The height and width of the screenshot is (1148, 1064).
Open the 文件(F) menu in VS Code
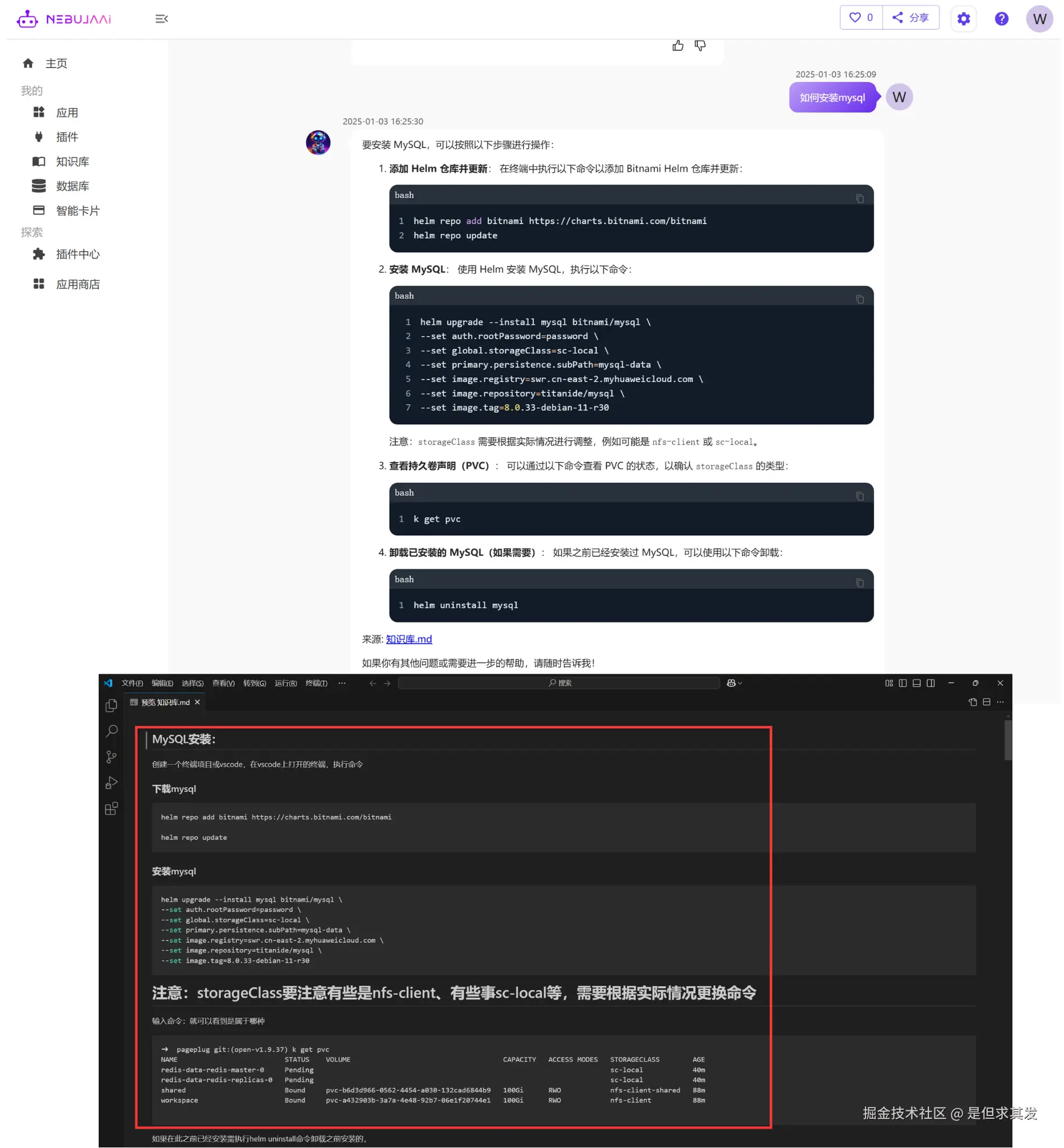[x=132, y=683]
